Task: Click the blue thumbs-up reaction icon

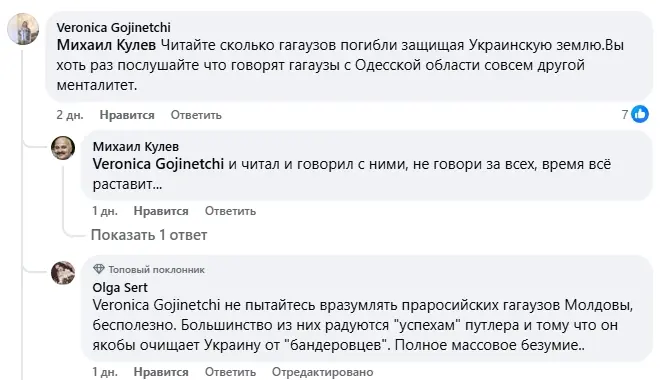Action: (x=639, y=114)
